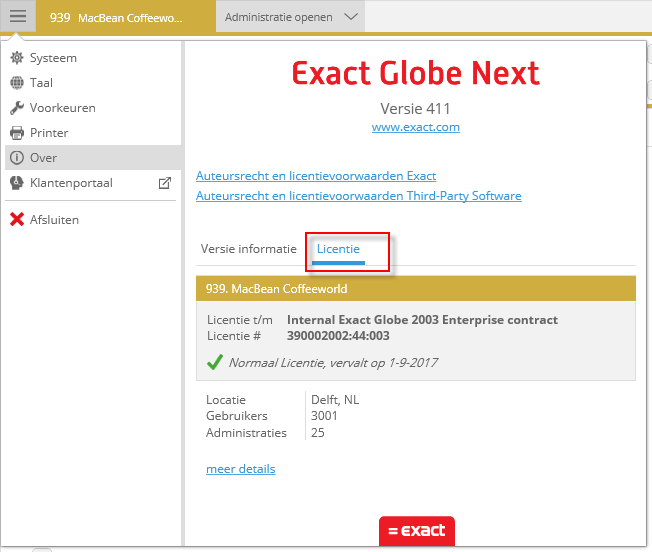The width and height of the screenshot is (652, 552).
Task: Click the license number 390002002:44:003
Action: 338,336
